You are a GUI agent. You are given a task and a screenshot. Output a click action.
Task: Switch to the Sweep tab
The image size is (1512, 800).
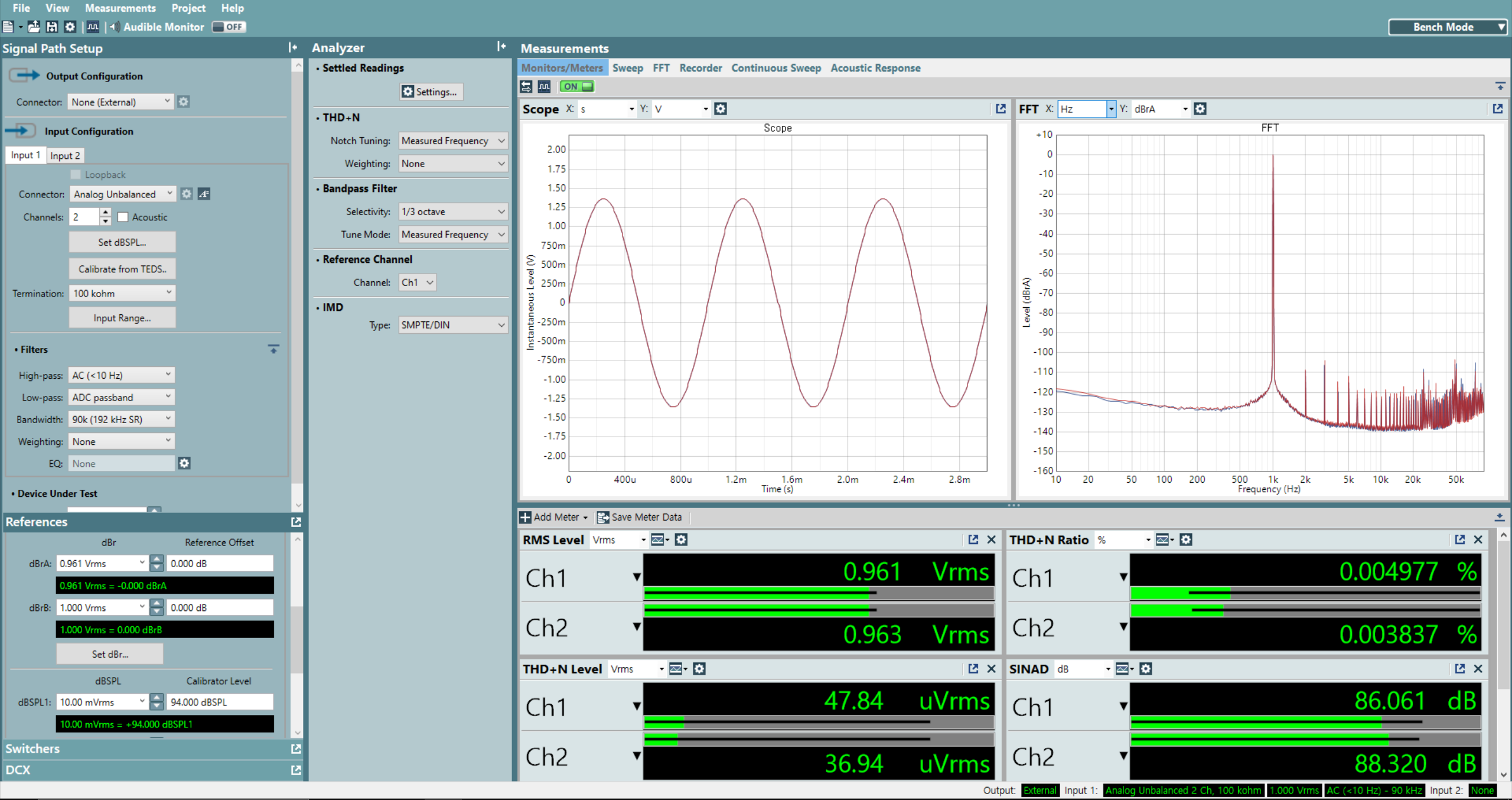click(x=628, y=68)
